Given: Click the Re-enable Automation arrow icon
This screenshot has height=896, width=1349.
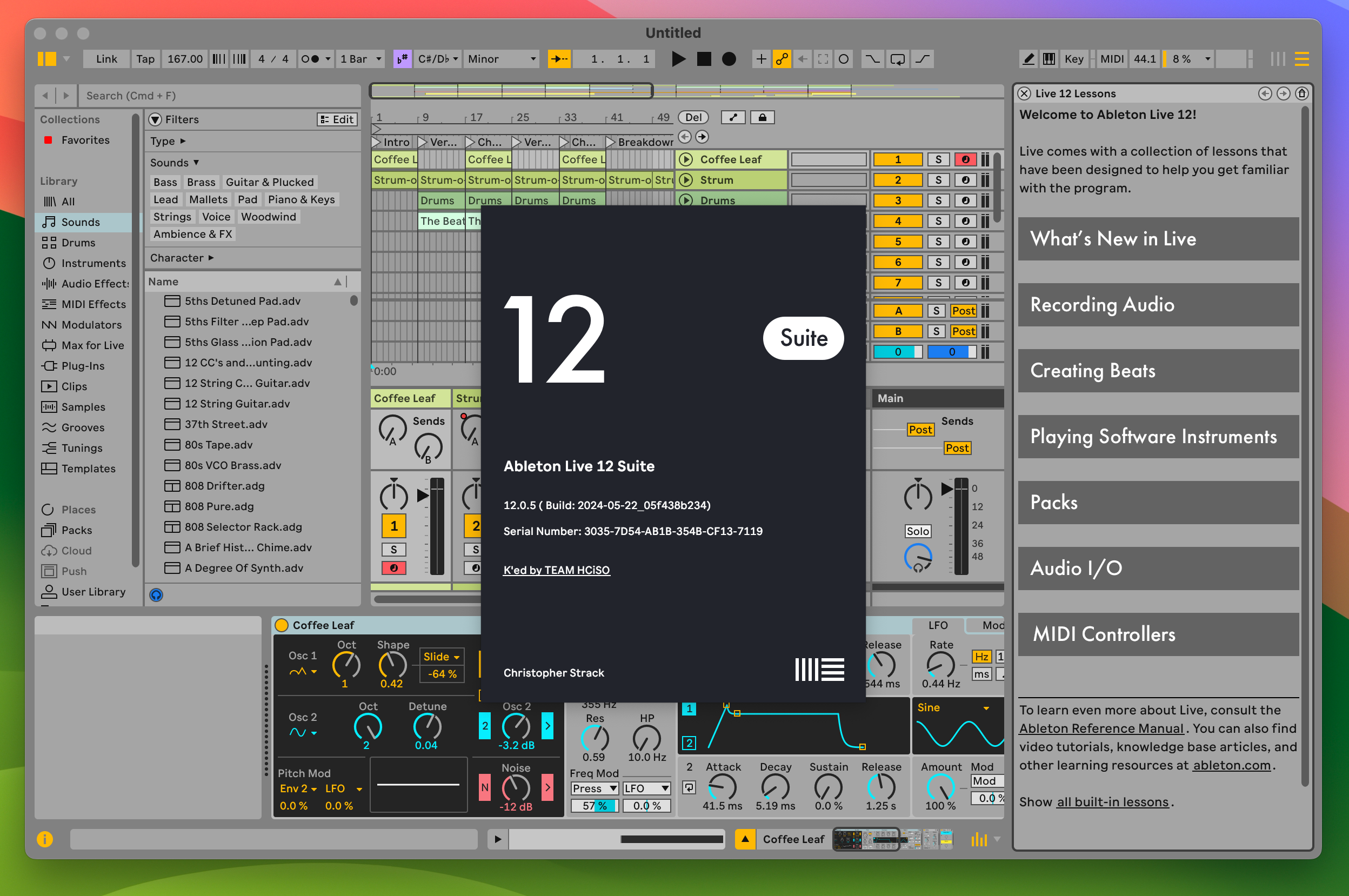Looking at the screenshot, I should [802, 59].
